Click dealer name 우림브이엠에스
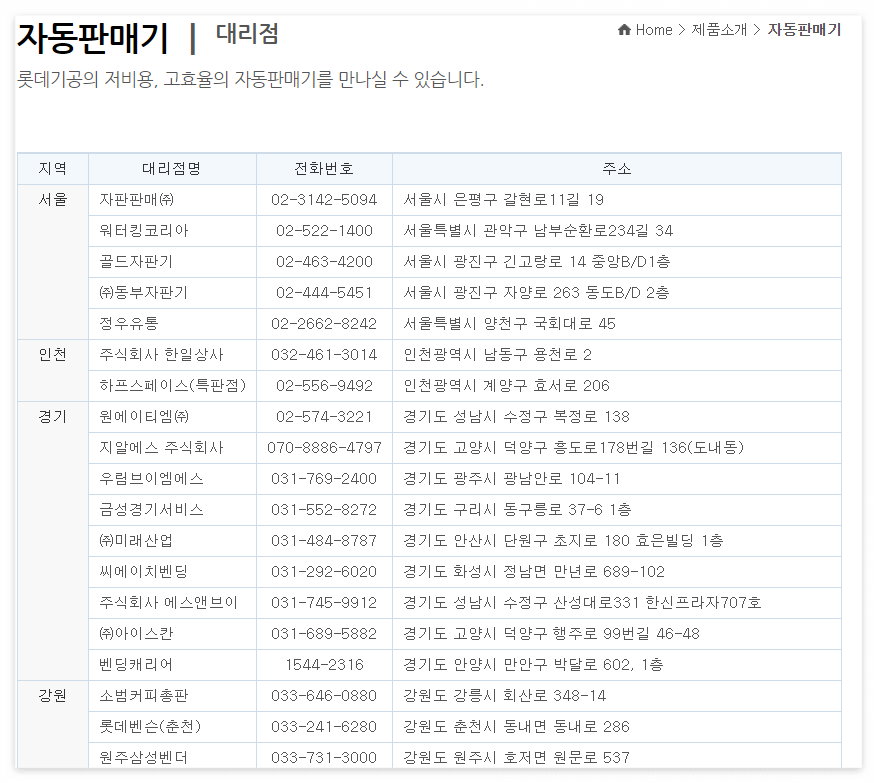 point(151,479)
